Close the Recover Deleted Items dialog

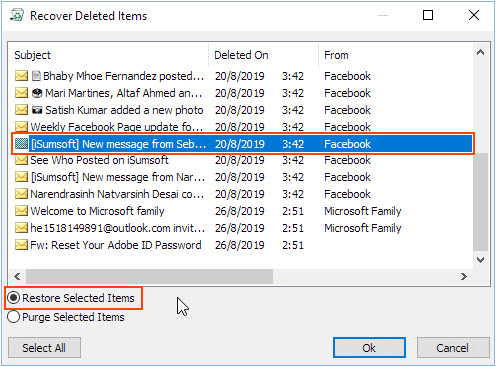(474, 15)
